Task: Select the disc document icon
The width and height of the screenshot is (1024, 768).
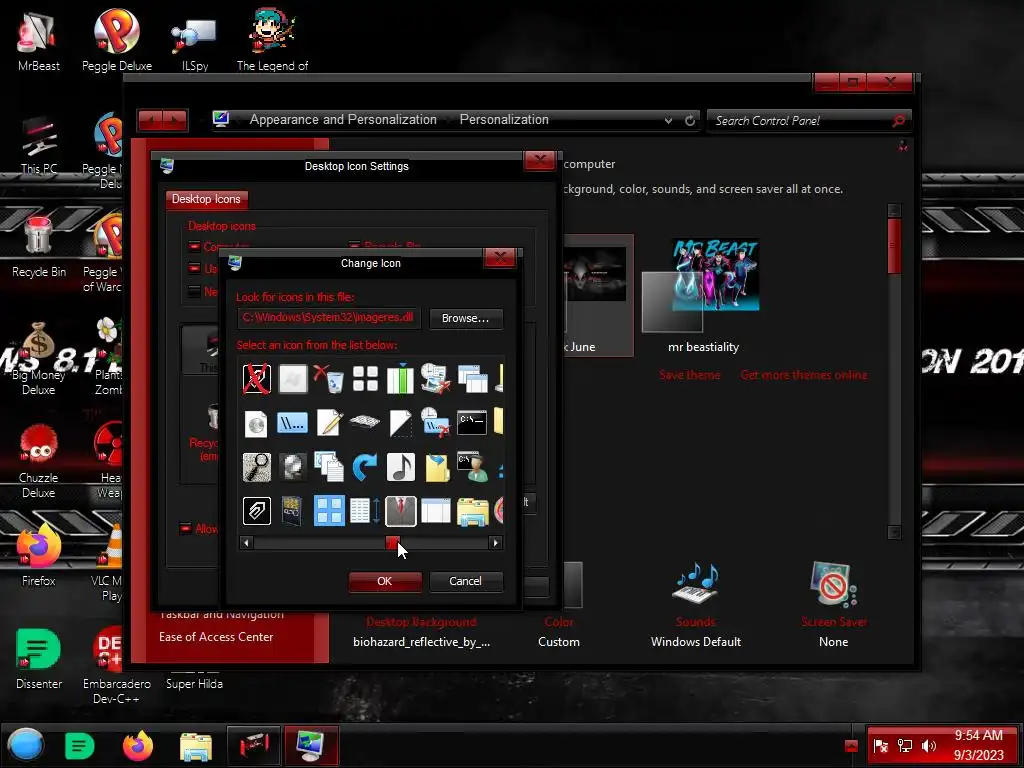Action: click(256, 423)
